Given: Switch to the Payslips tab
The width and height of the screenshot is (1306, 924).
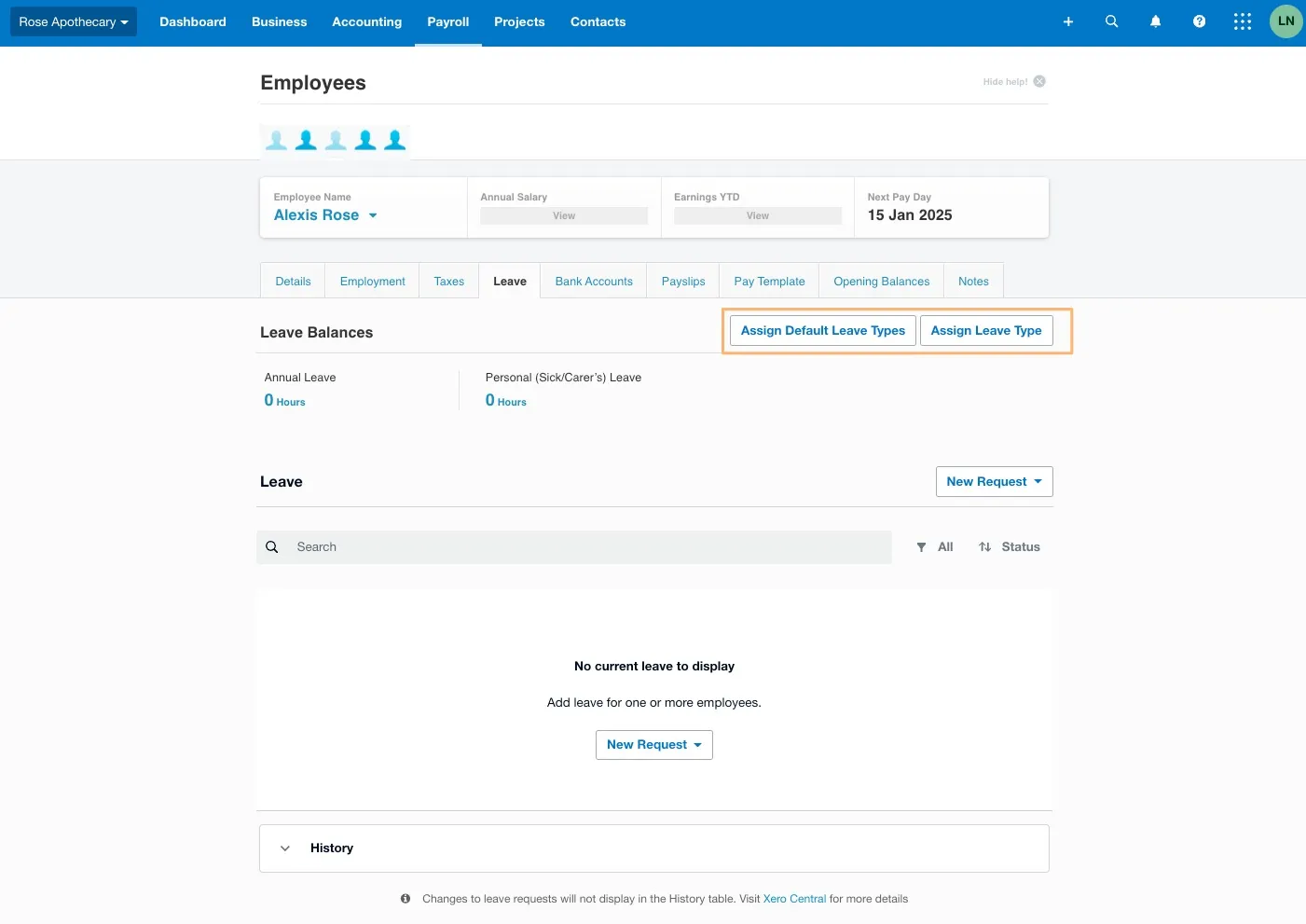Looking at the screenshot, I should [682, 282].
